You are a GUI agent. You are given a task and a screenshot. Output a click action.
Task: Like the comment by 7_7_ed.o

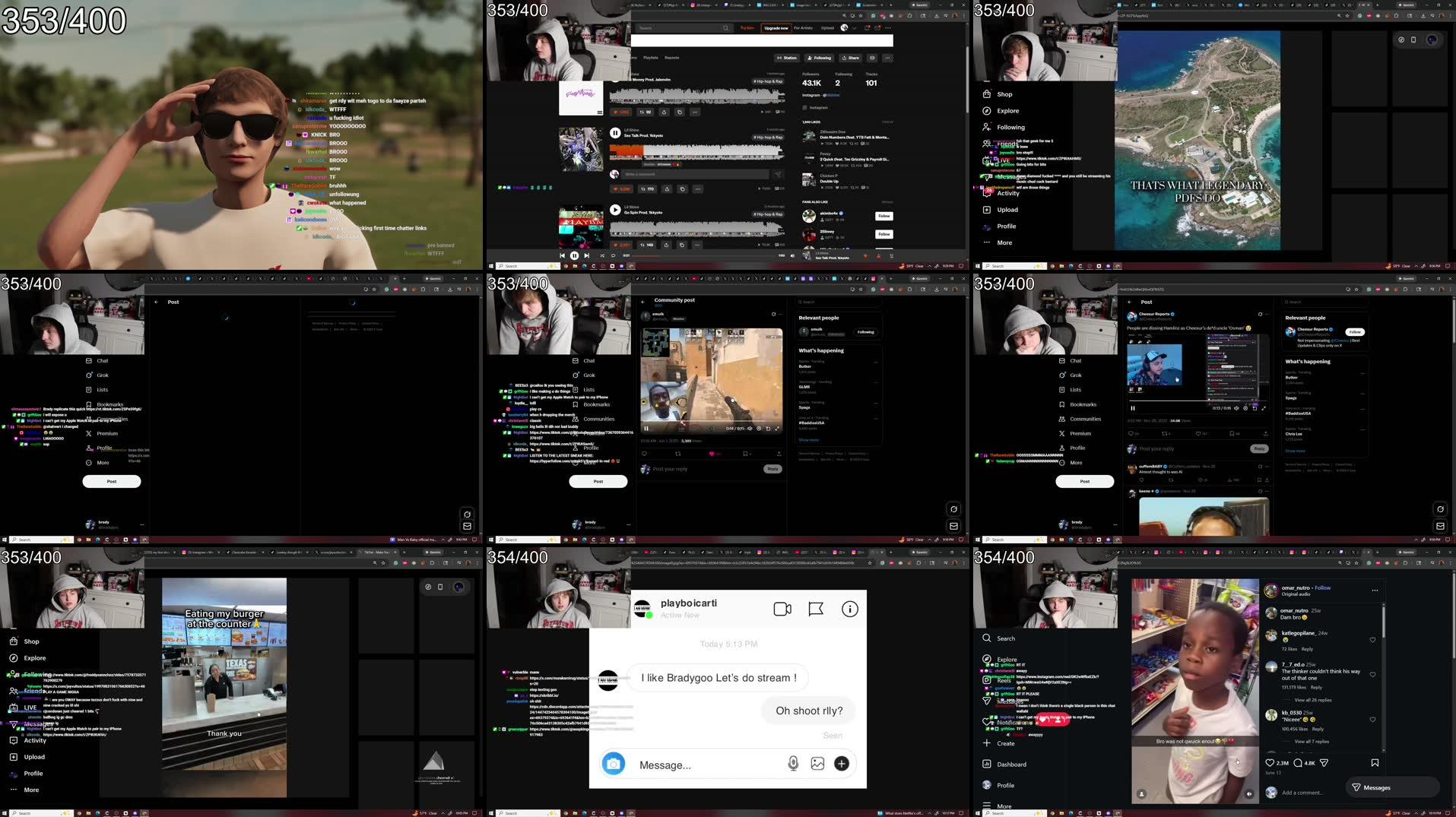pyautogui.click(x=1372, y=673)
